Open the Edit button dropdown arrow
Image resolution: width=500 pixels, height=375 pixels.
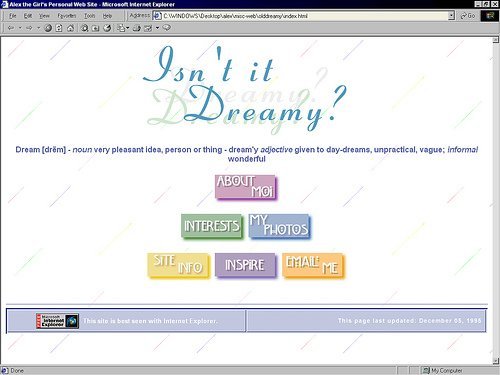(157, 28)
